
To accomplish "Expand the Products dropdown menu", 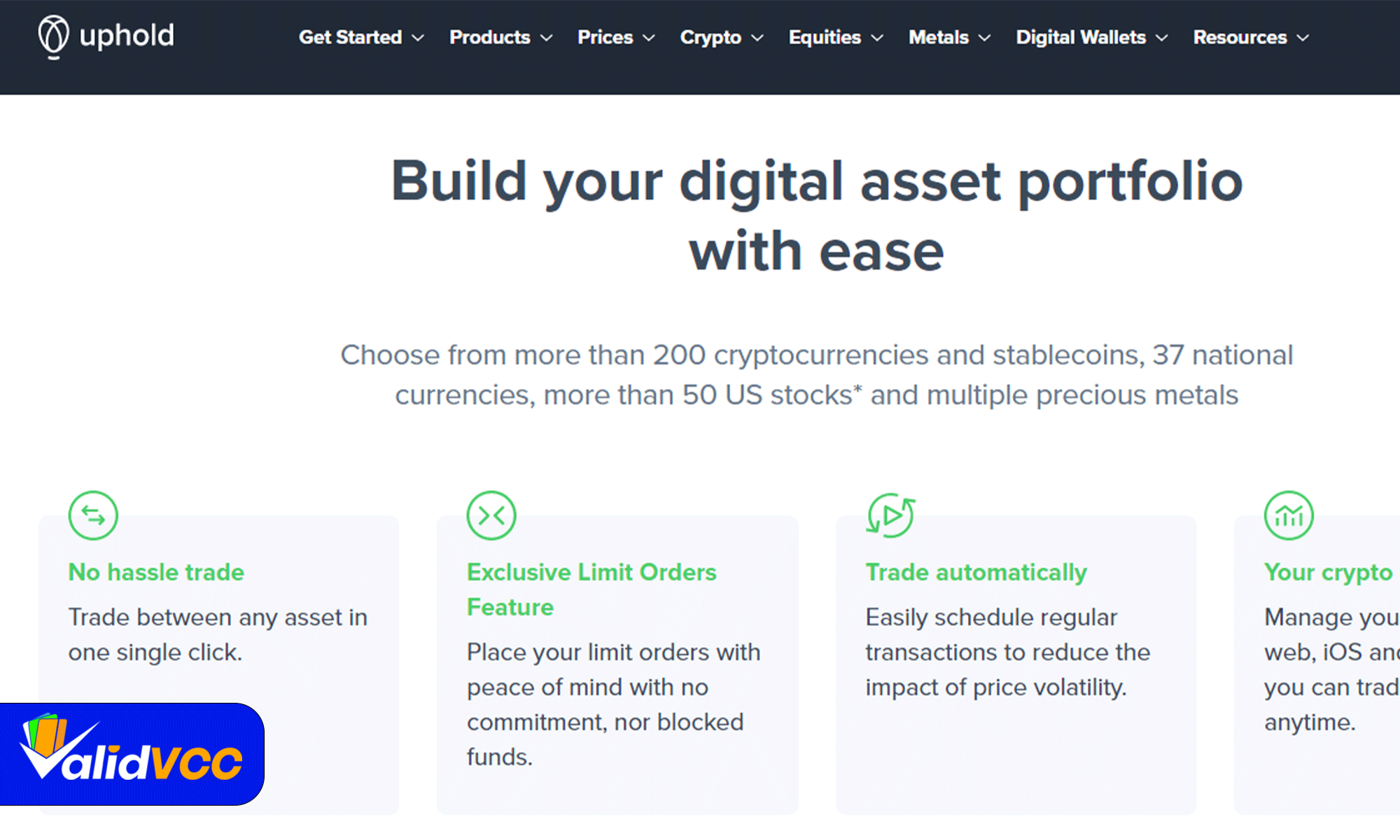I will pyautogui.click(x=500, y=37).
